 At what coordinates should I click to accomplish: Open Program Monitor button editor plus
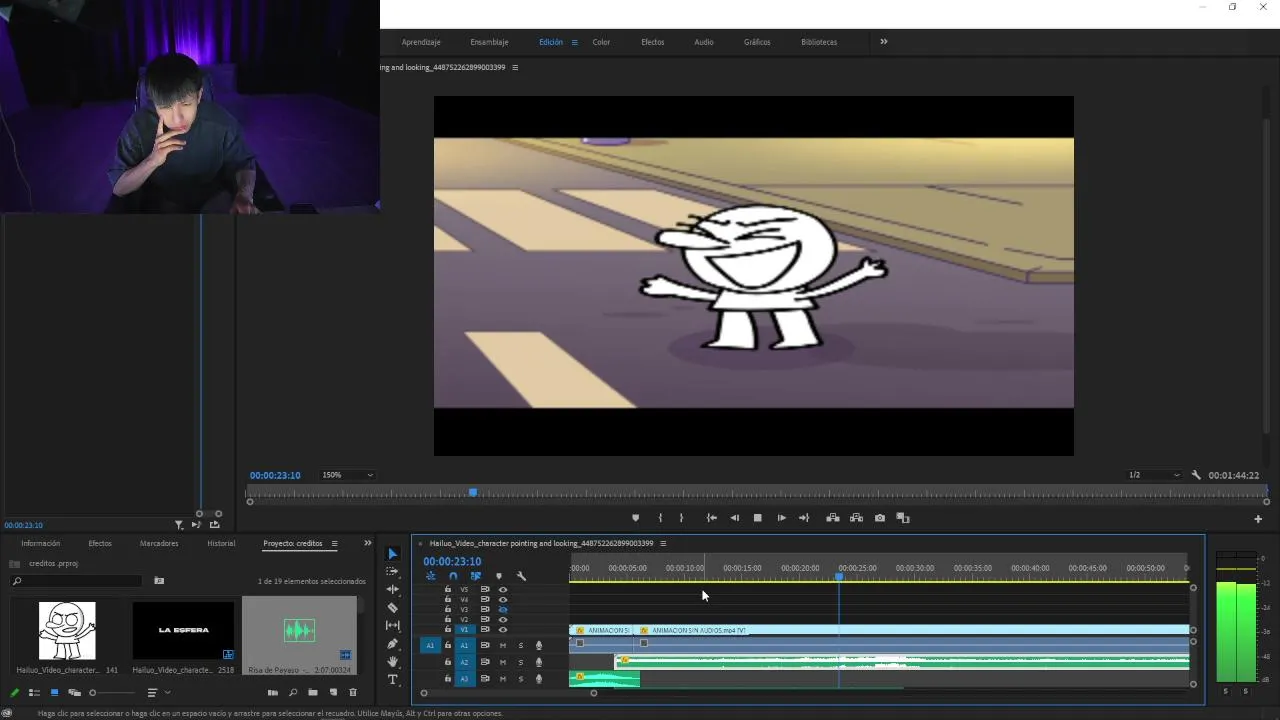1258,518
